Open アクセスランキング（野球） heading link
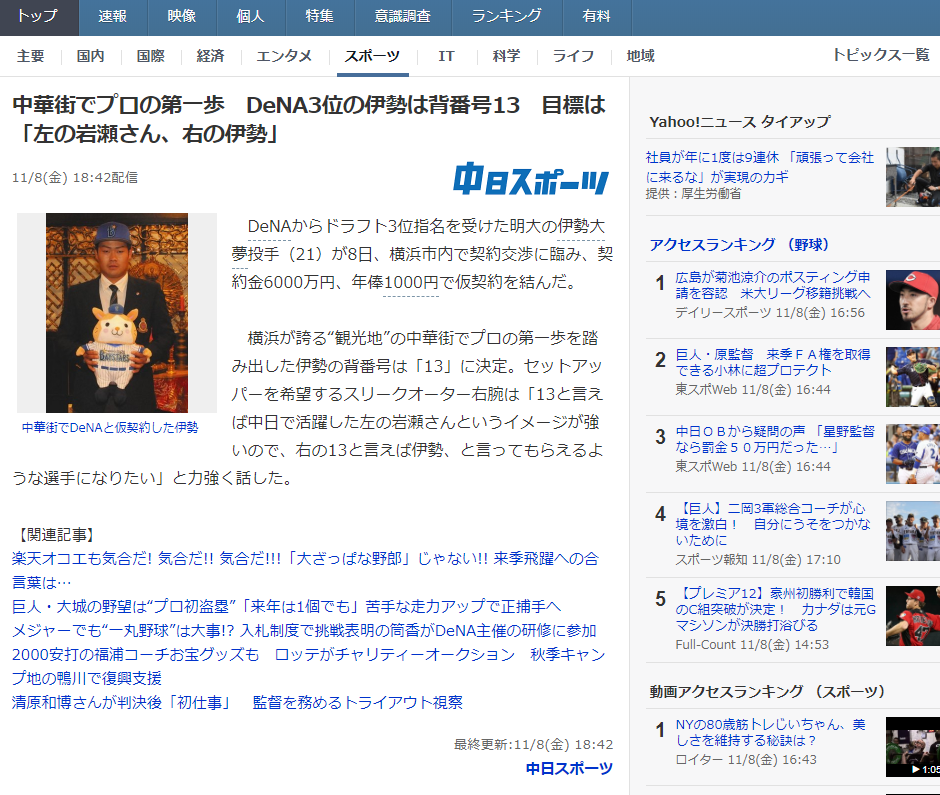Screen dimensions: 940x795 click(739, 245)
